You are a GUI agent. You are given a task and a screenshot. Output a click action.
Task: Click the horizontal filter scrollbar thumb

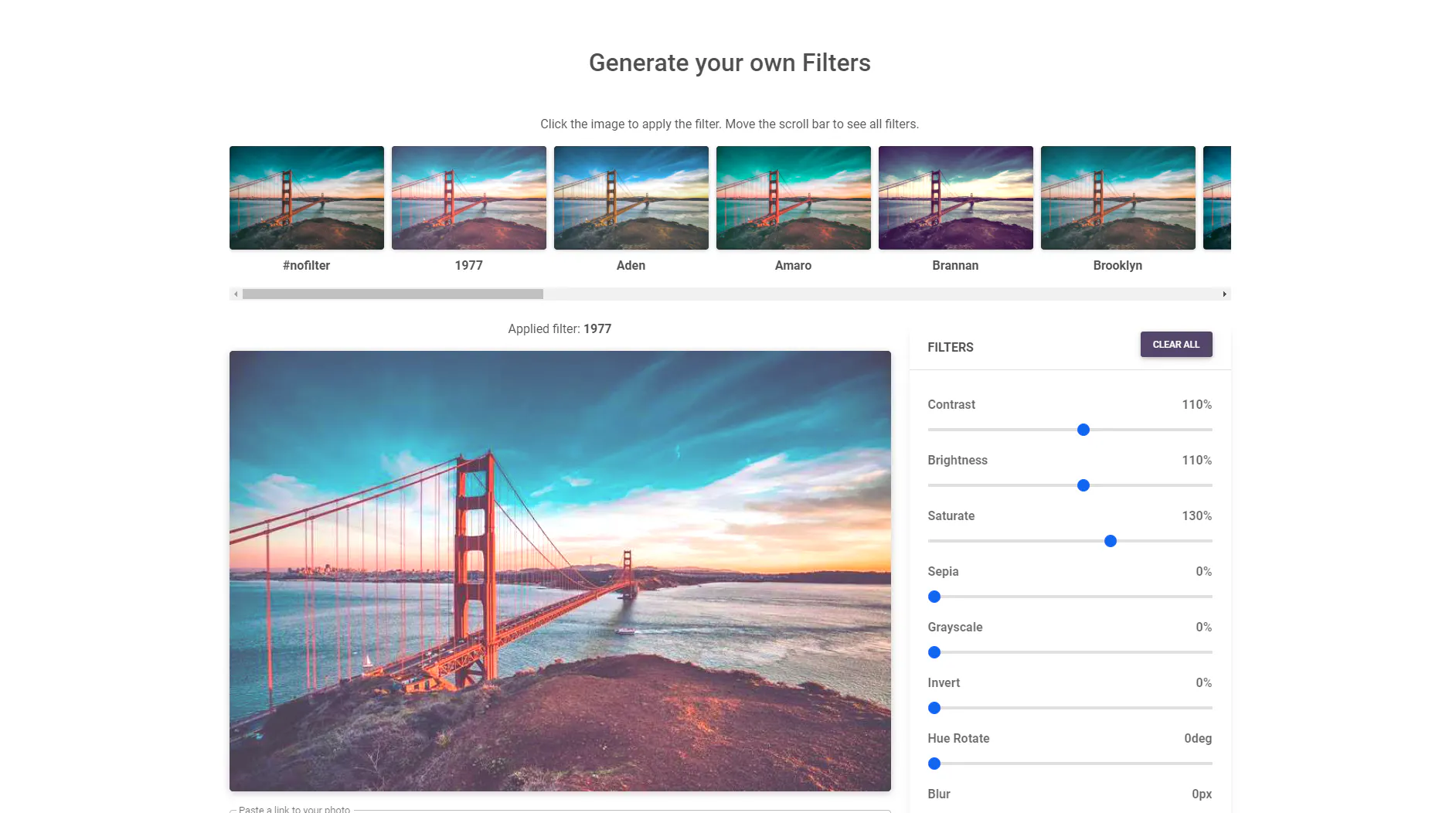[393, 294]
